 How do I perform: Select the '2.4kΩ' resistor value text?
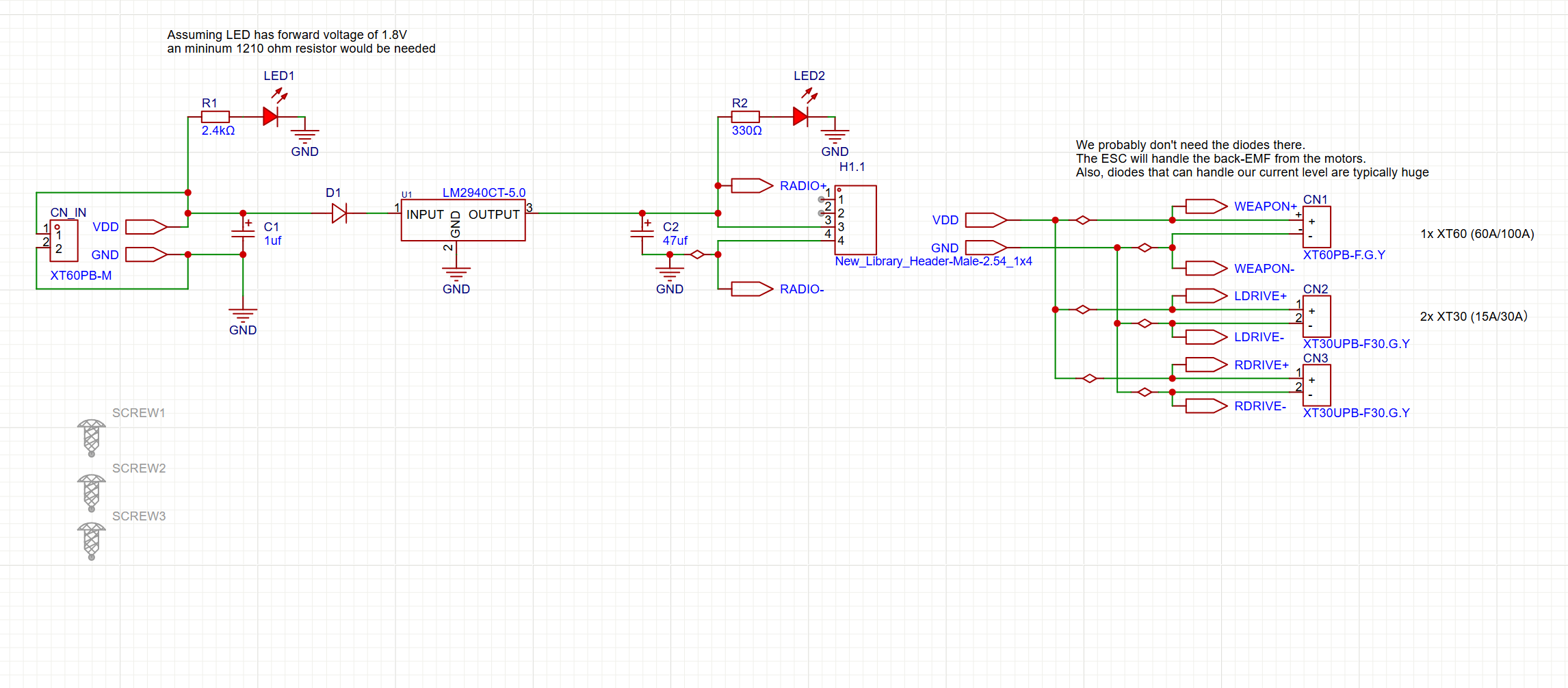(x=218, y=131)
